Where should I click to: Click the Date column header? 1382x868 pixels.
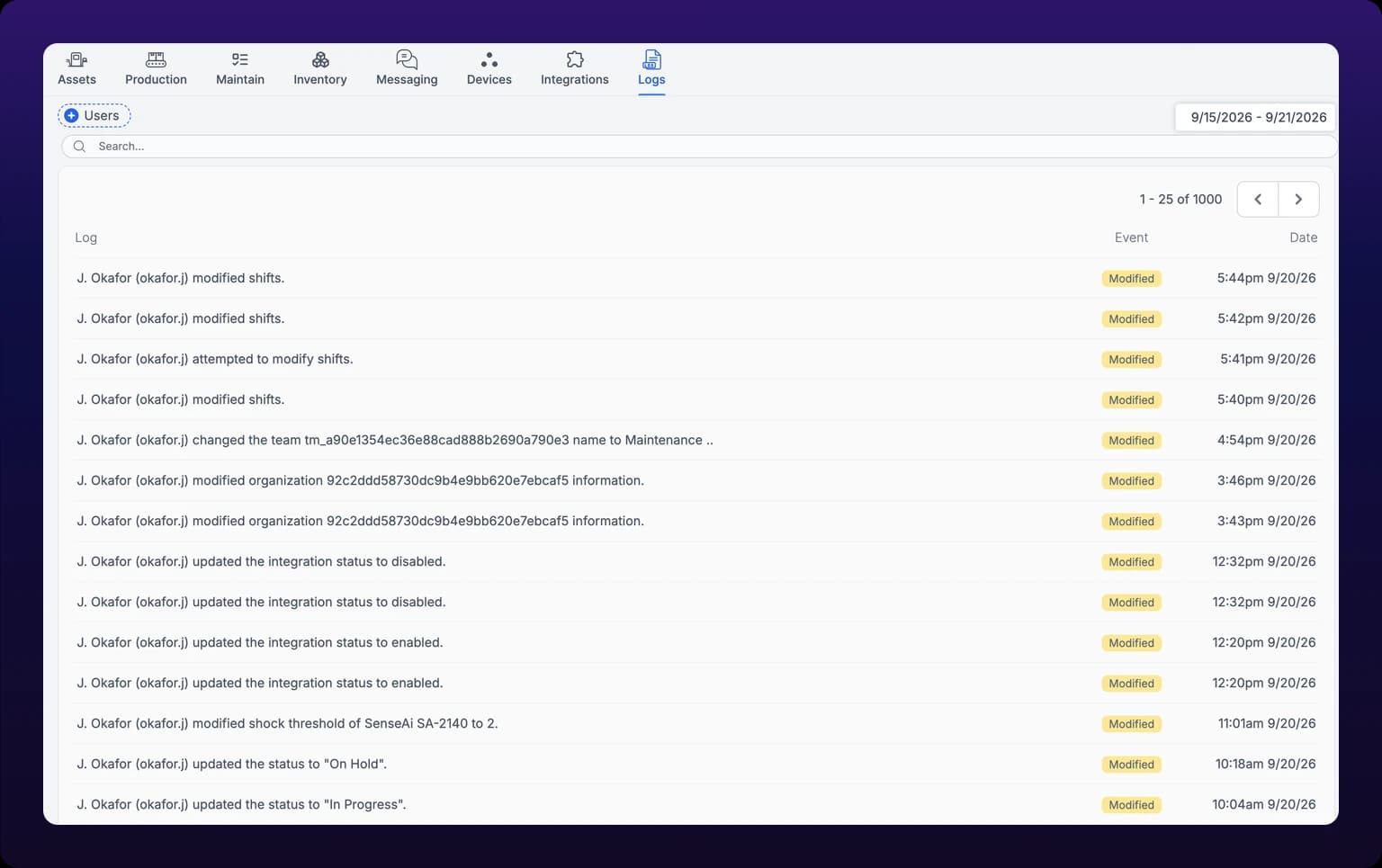click(x=1303, y=237)
